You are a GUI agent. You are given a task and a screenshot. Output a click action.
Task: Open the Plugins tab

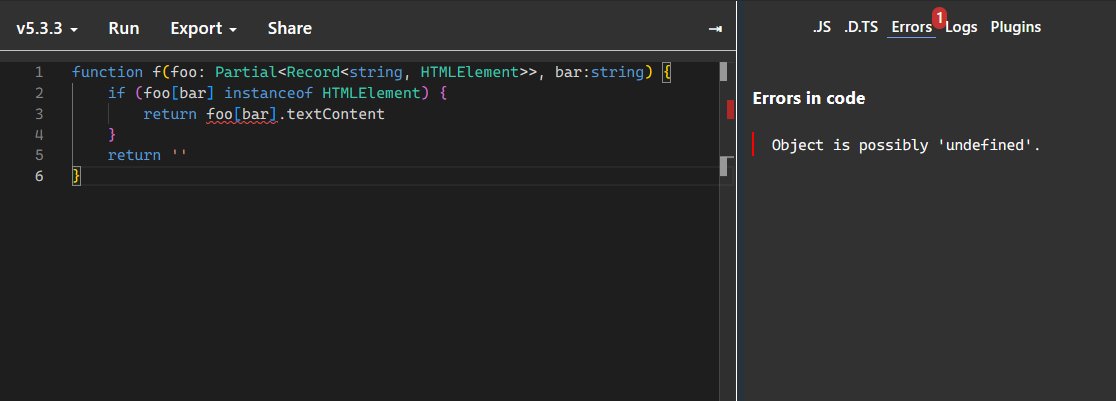pos(1015,27)
